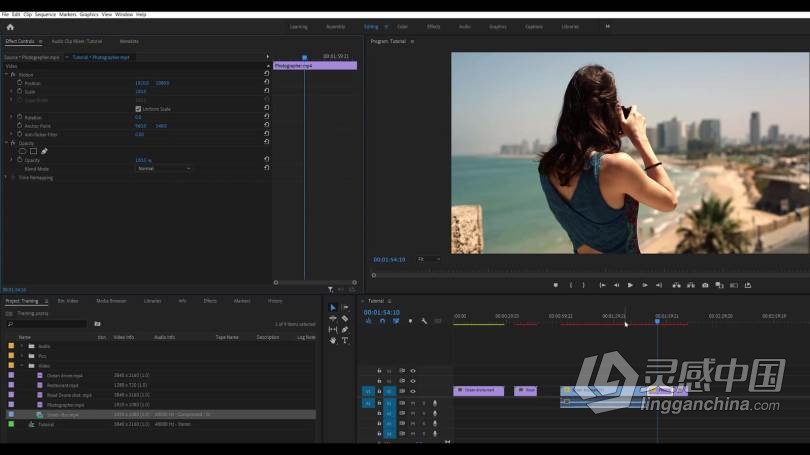Switch to the Color workspace
Image resolution: width=810 pixels, height=455 pixels.
tap(402, 26)
